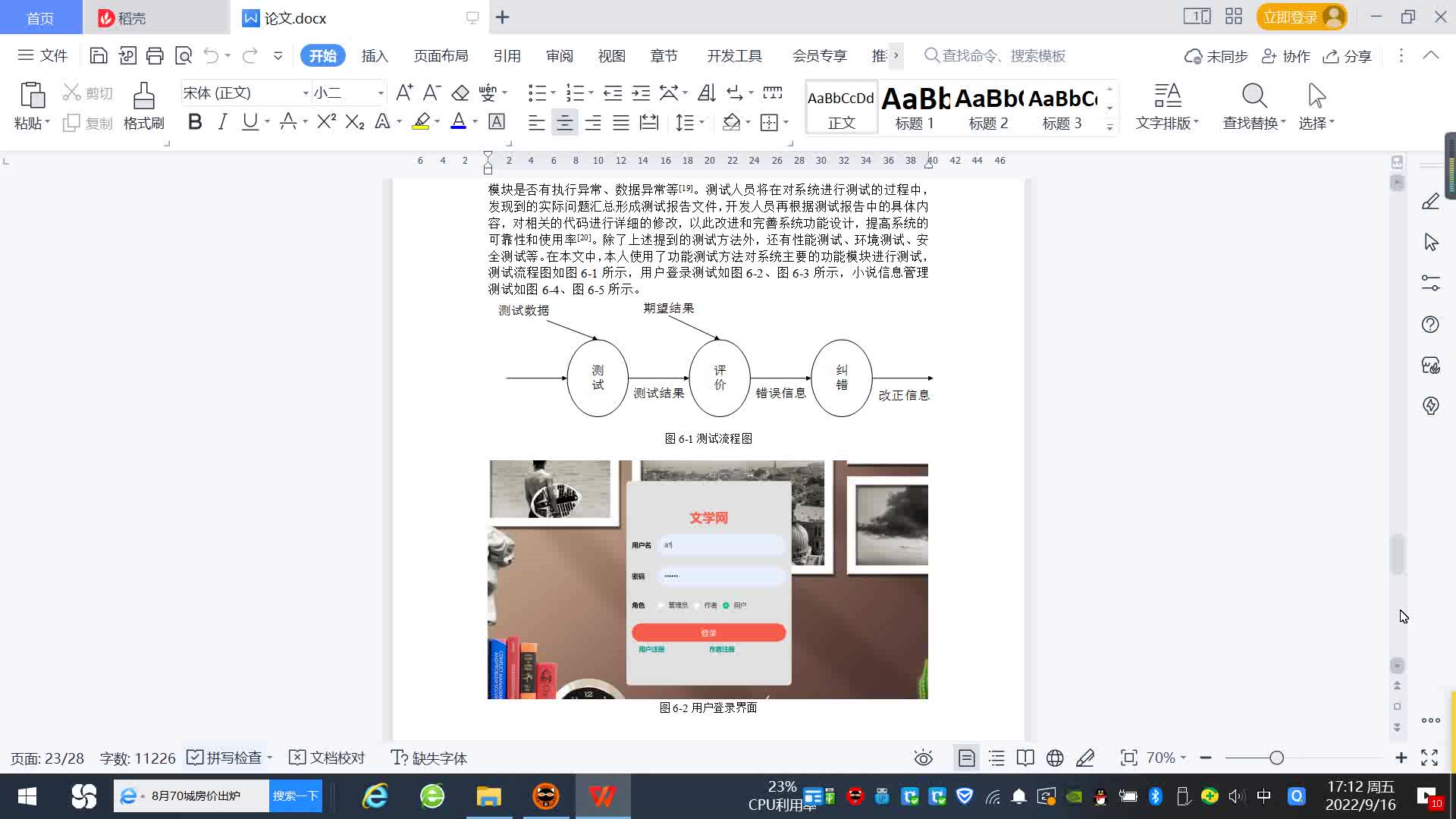Toggle bold formatting

click(195, 122)
